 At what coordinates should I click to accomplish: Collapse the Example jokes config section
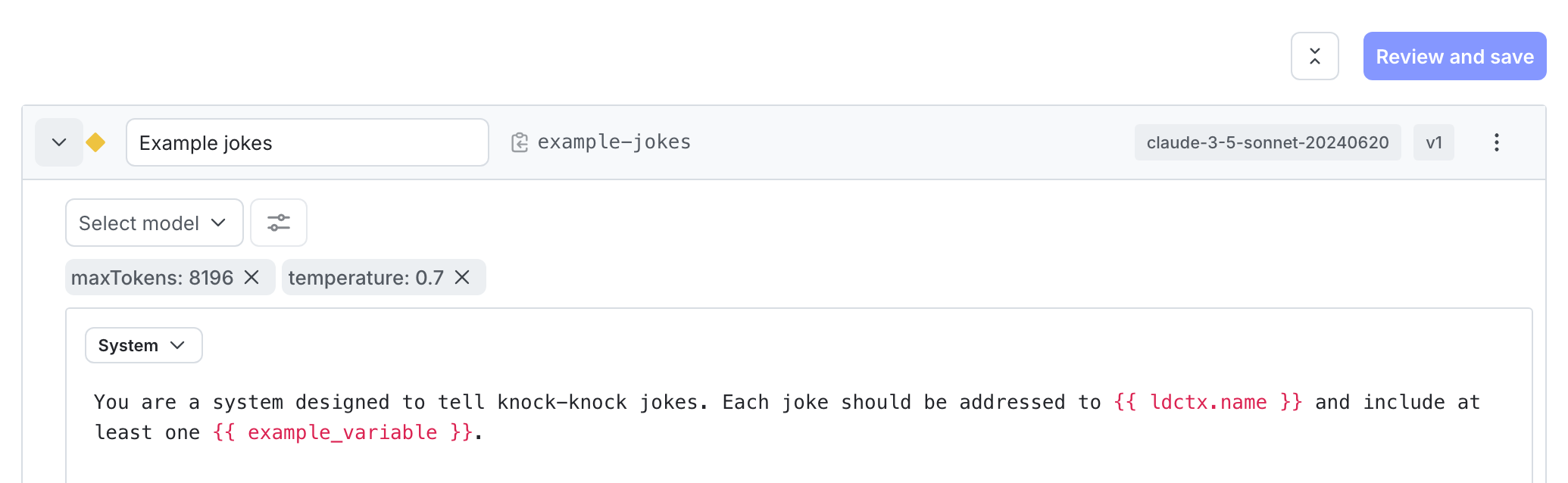tap(59, 142)
